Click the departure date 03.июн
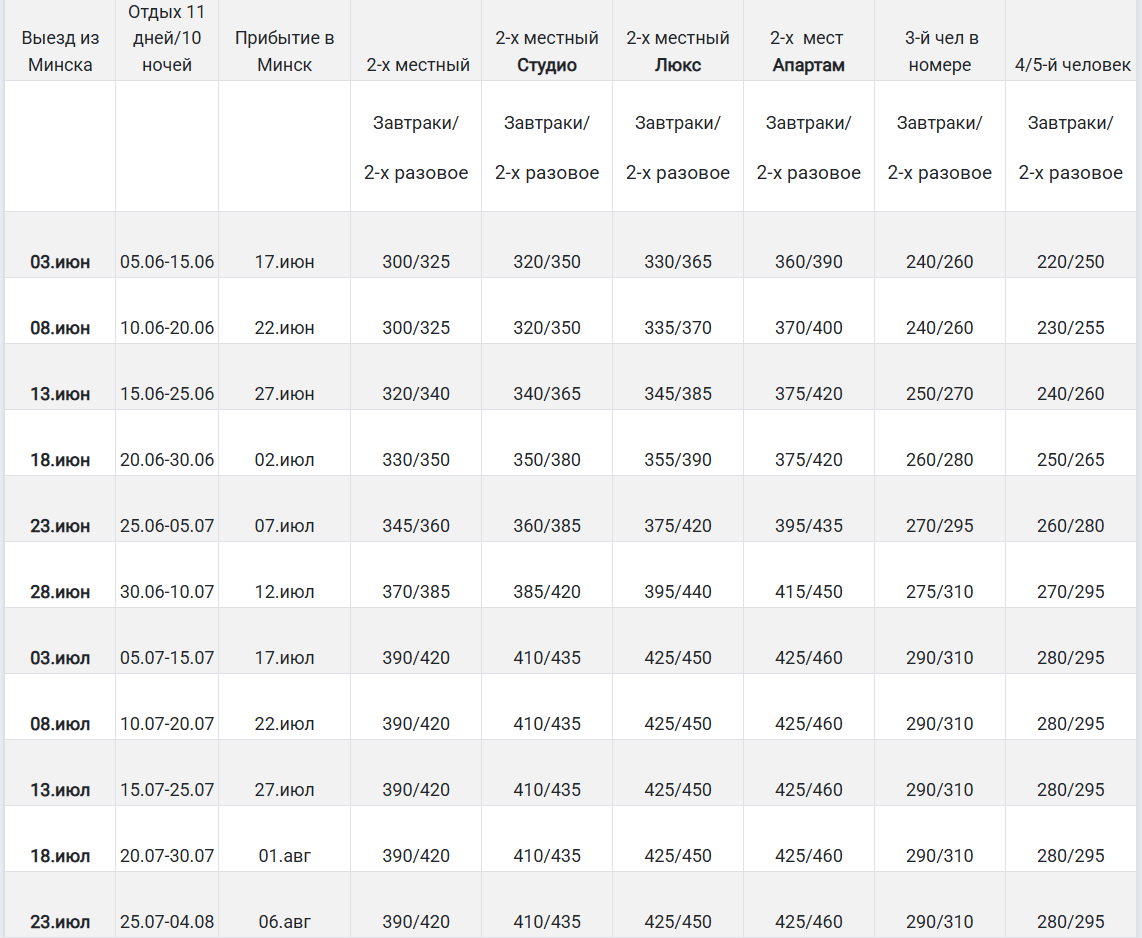 pyautogui.click(x=60, y=262)
